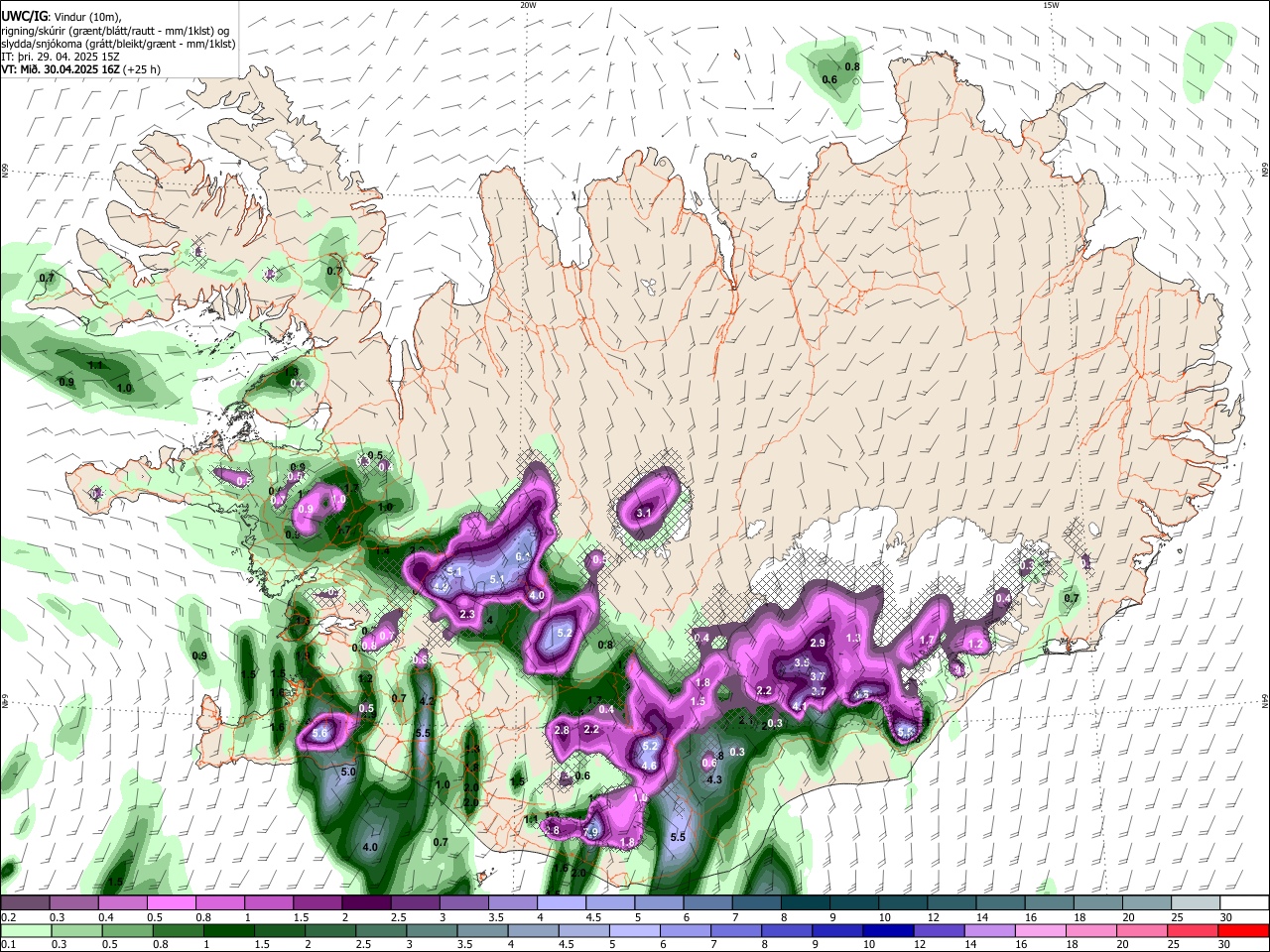Select the "Vindur (10m)," header text
Viewport: 1270px width, 952px height.
86,17
